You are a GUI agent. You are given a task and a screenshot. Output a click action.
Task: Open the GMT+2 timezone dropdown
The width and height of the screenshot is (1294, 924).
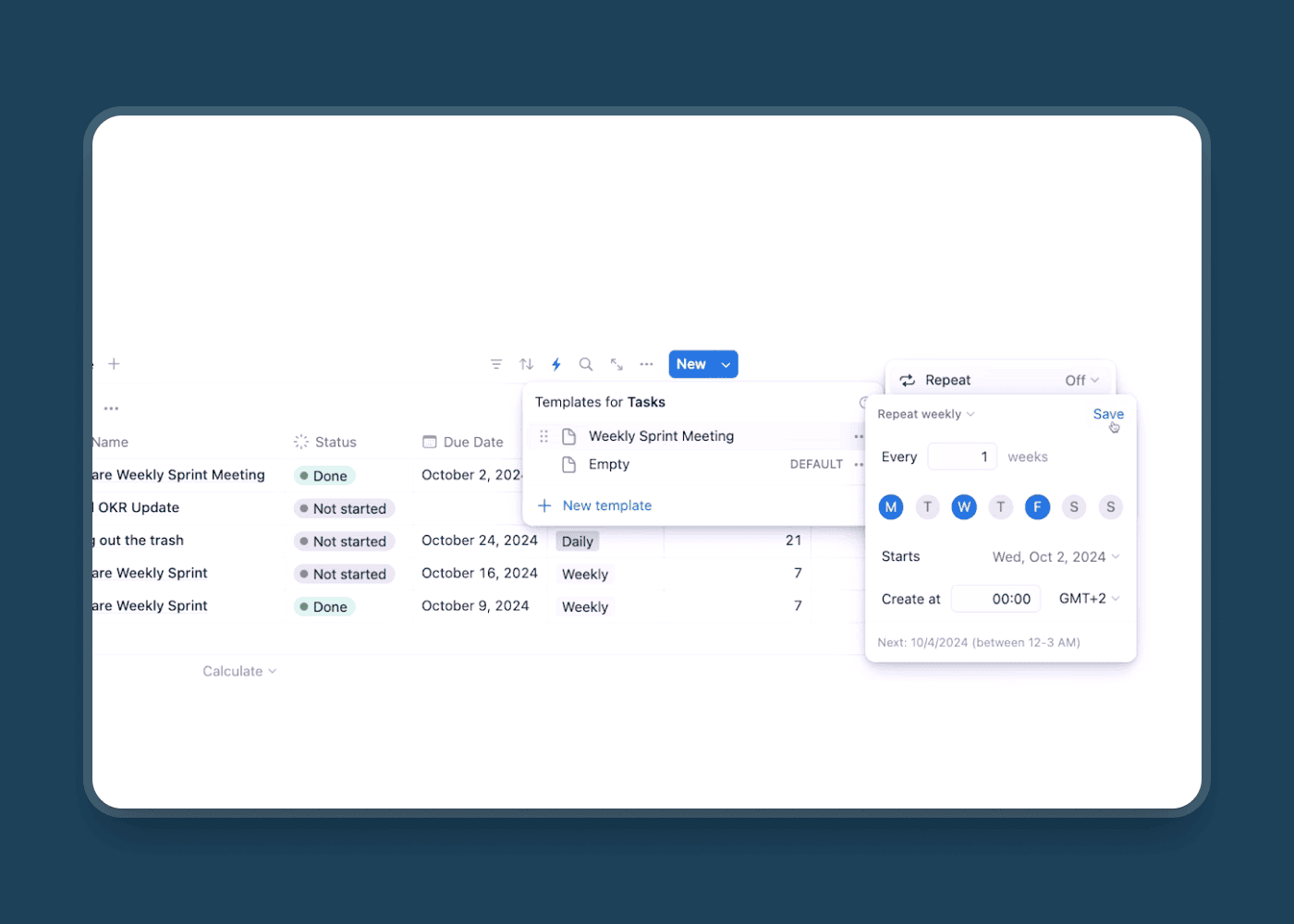click(x=1089, y=599)
